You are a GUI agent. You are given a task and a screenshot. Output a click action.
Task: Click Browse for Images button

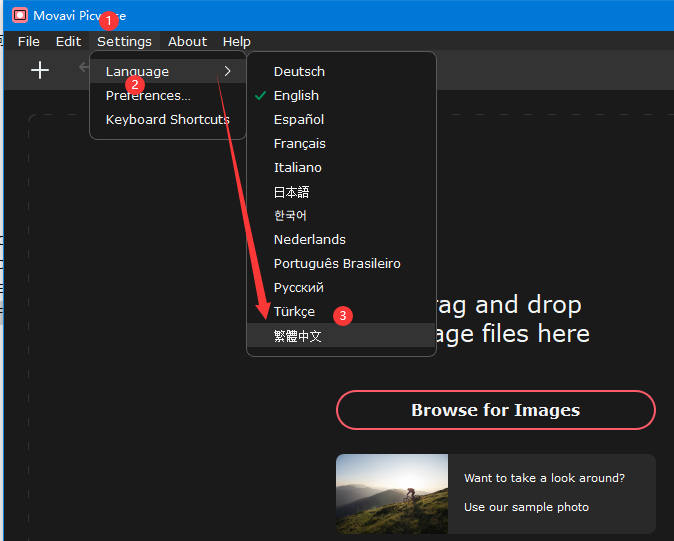coord(496,410)
